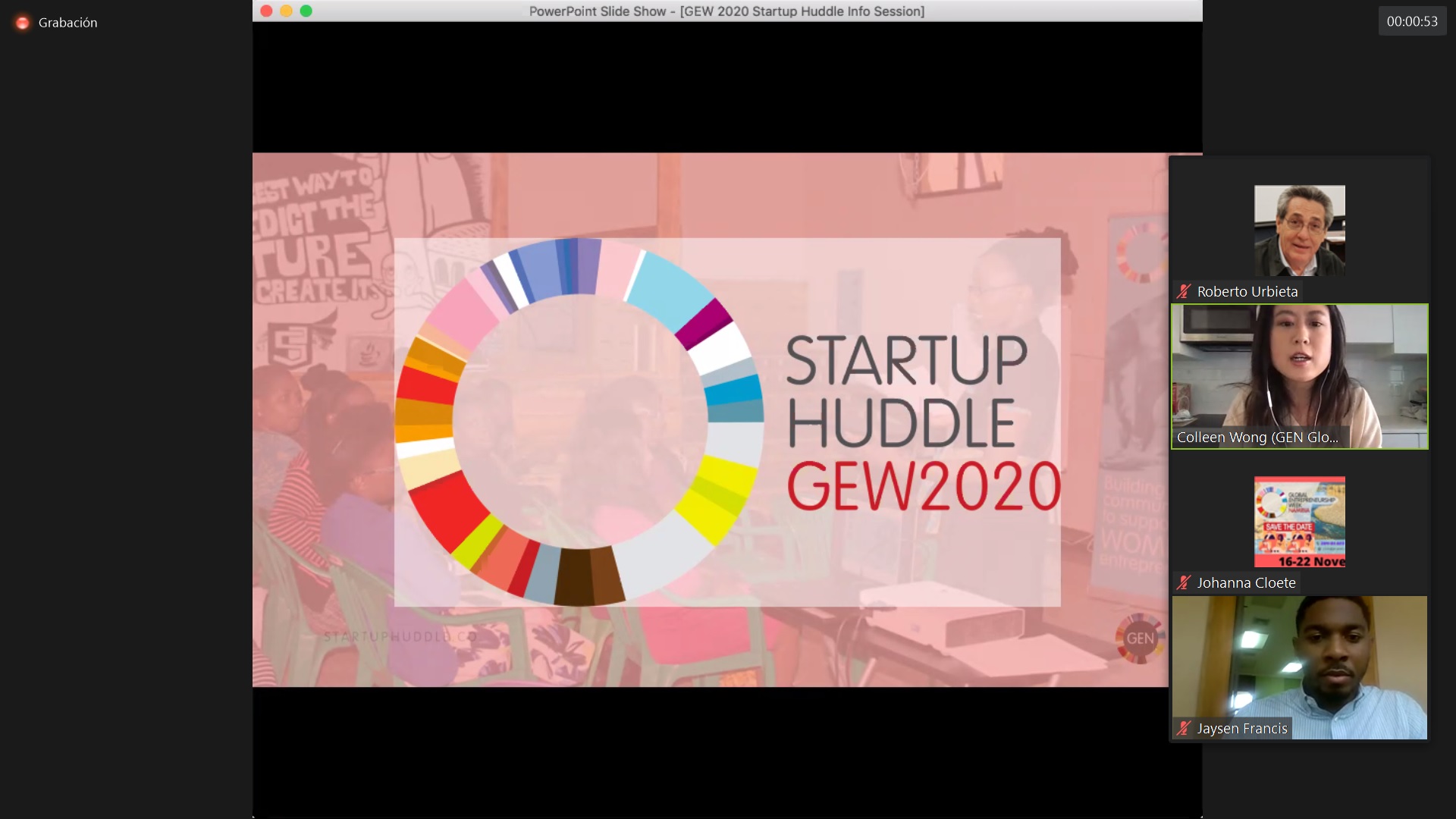The width and height of the screenshot is (1456, 819).
Task: Click the GEN logo on the slide
Action: coord(1139,638)
